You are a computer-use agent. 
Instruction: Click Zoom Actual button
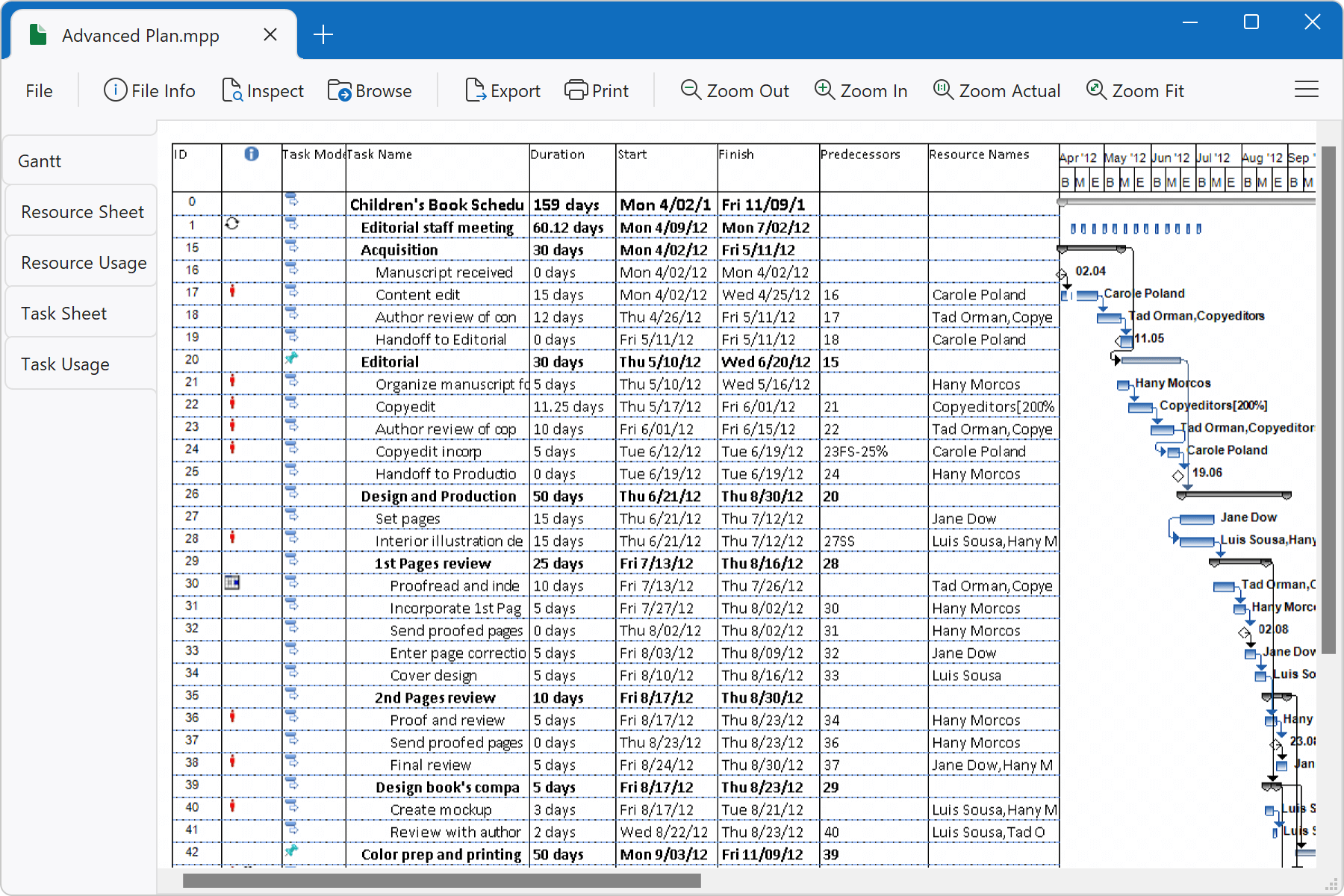996,90
